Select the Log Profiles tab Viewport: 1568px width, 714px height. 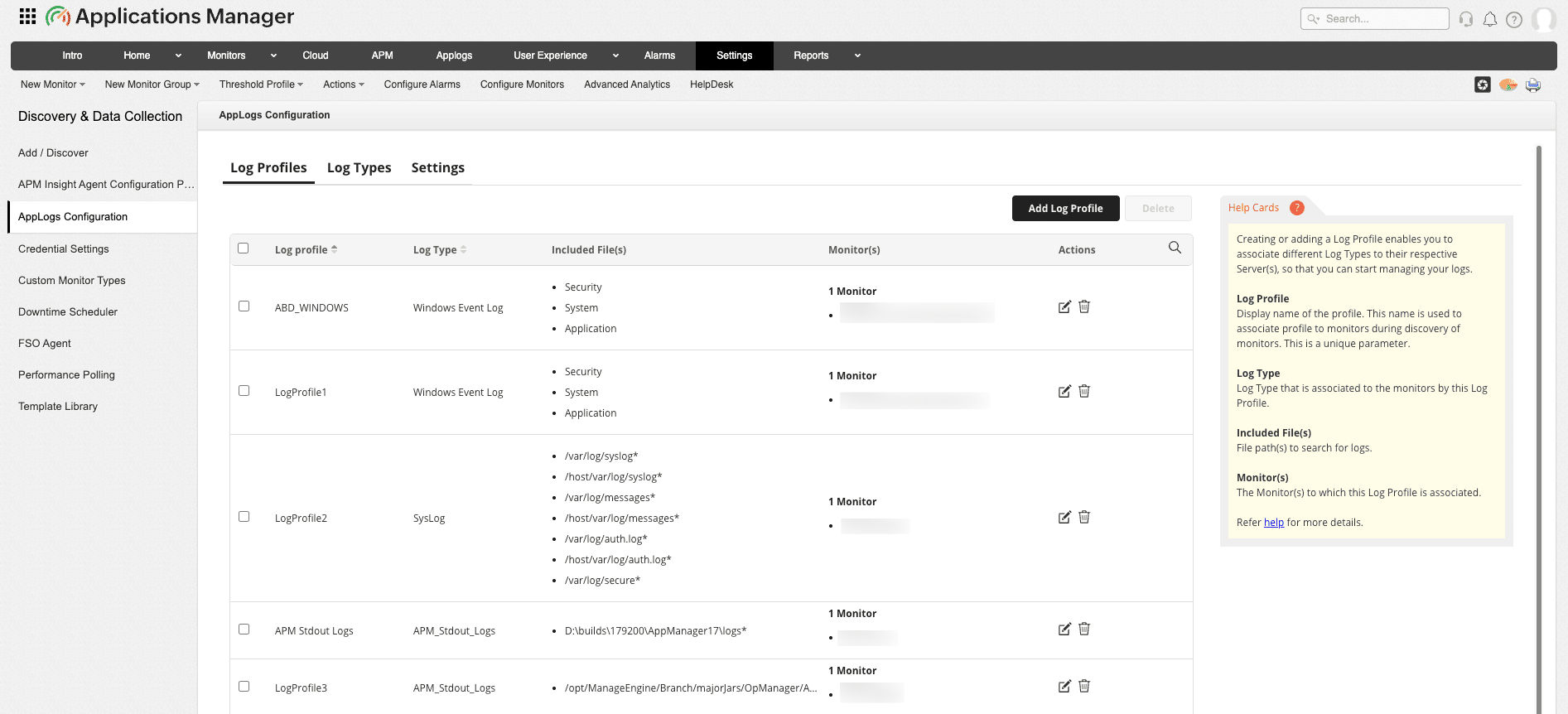pos(268,167)
